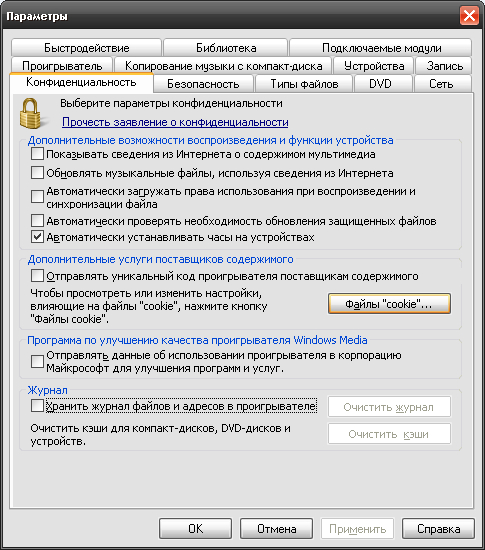Confirm settings with the OK button
Screen dimensions: 485x550
[x=195, y=529]
